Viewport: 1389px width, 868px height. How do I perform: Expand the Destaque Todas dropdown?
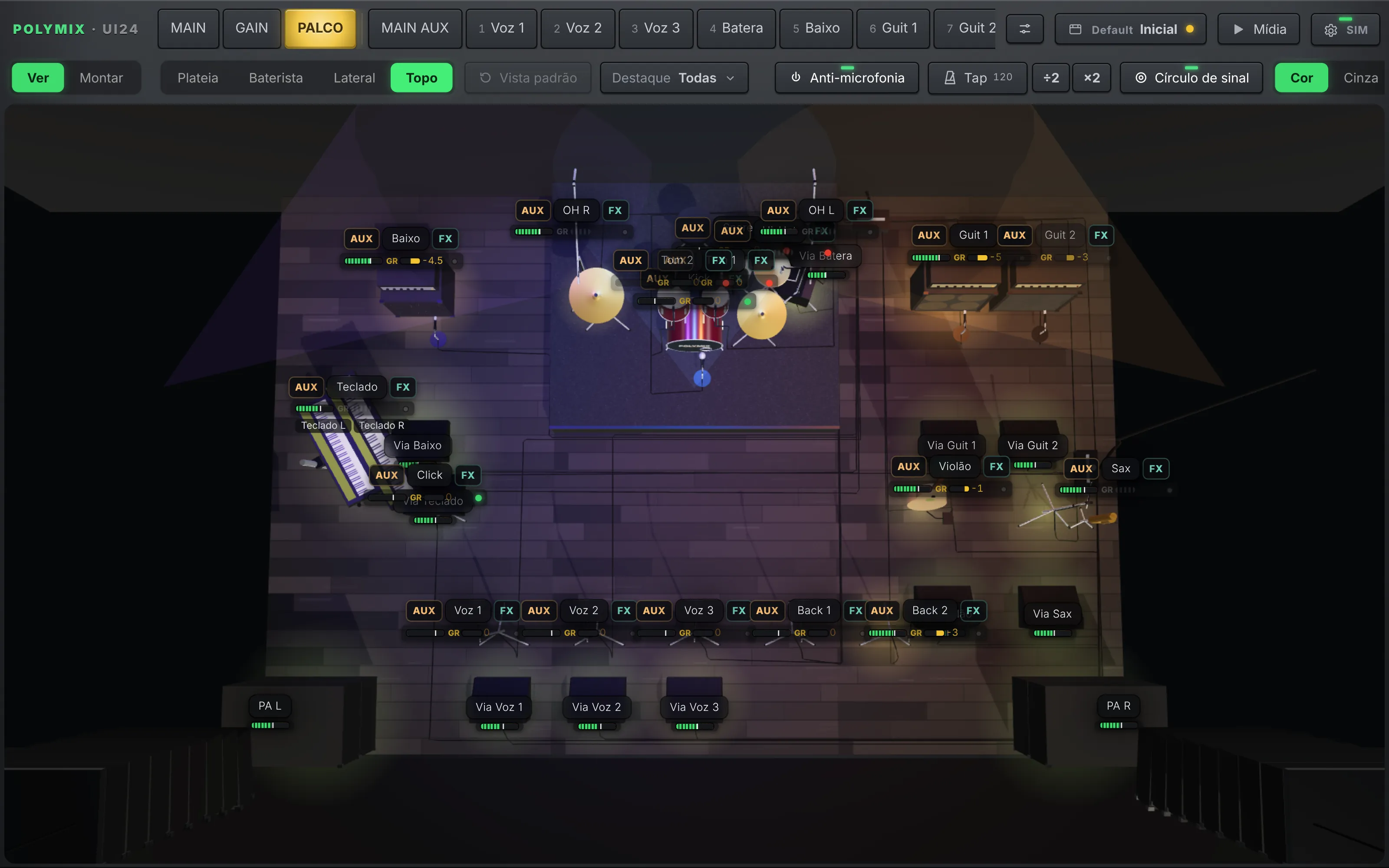(x=674, y=78)
